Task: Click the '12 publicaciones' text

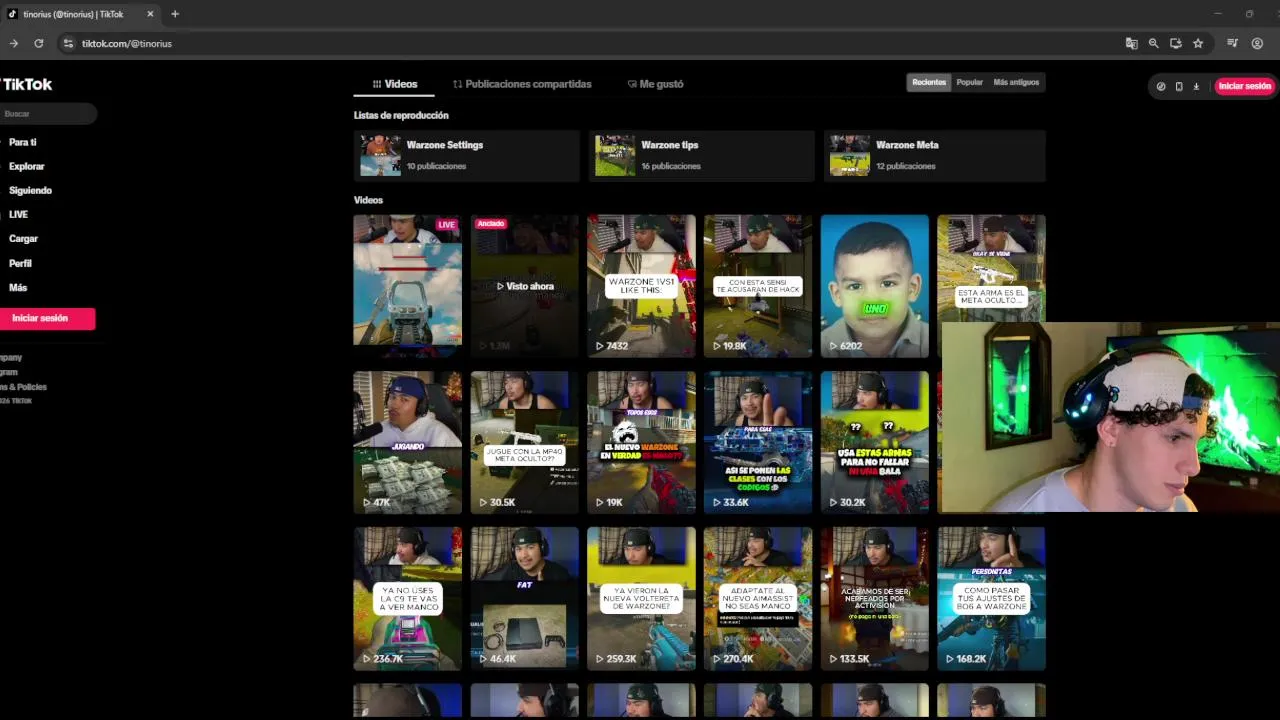Action: pyautogui.click(x=906, y=166)
